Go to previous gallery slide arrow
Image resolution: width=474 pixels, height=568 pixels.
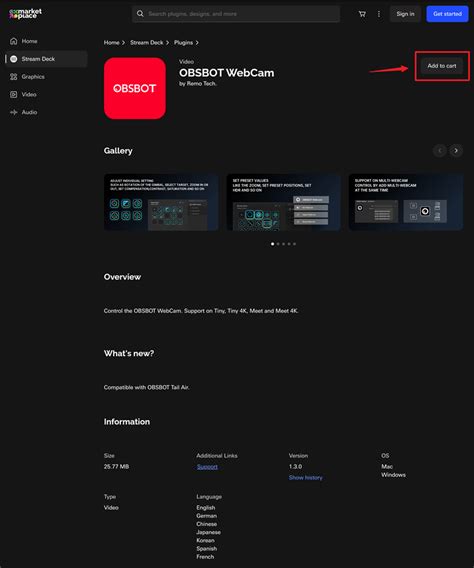coord(440,150)
